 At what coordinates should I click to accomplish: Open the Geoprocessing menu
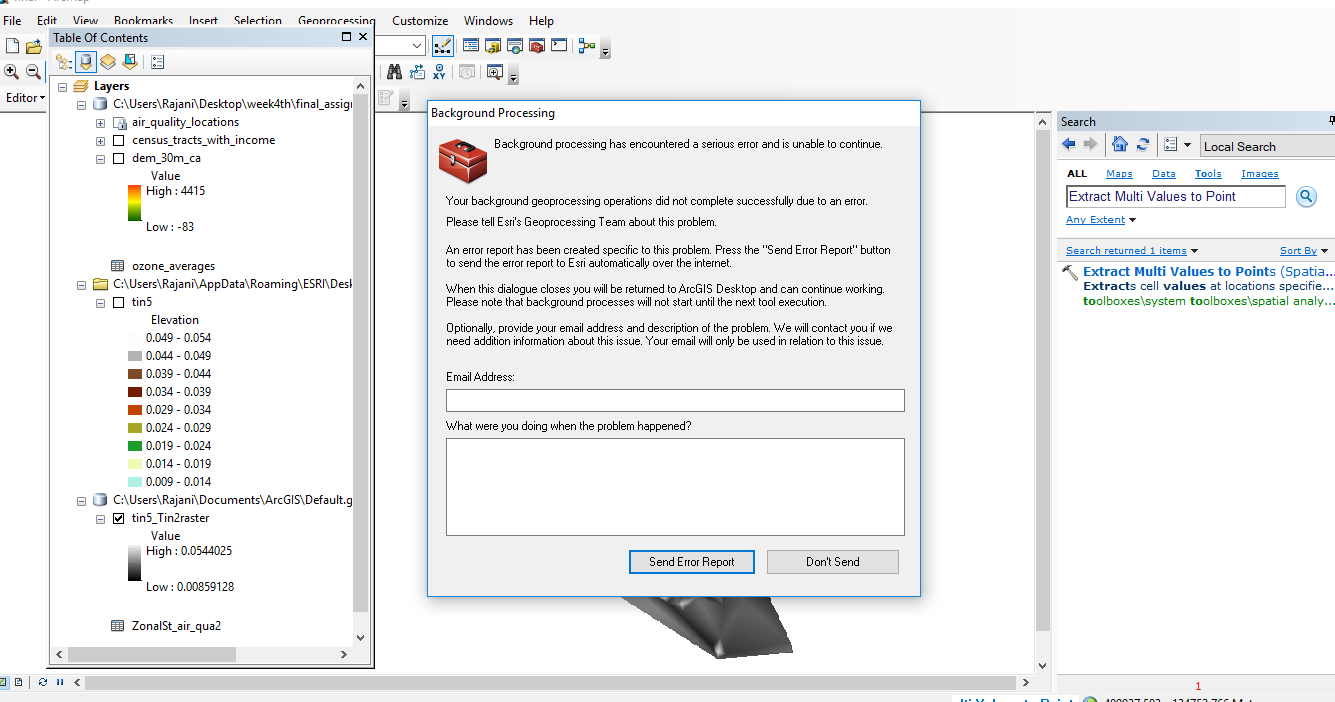[336, 20]
